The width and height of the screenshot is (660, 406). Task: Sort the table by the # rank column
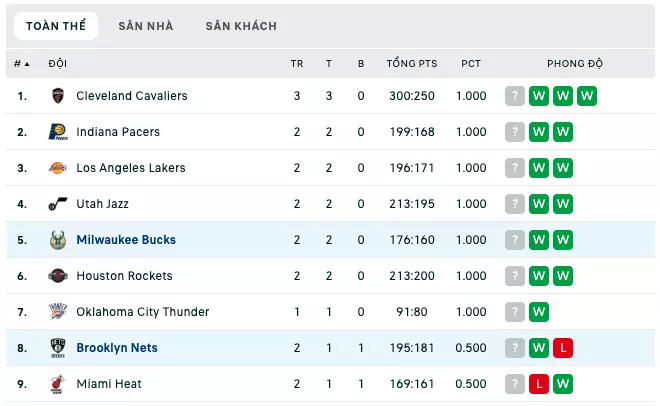[21, 64]
